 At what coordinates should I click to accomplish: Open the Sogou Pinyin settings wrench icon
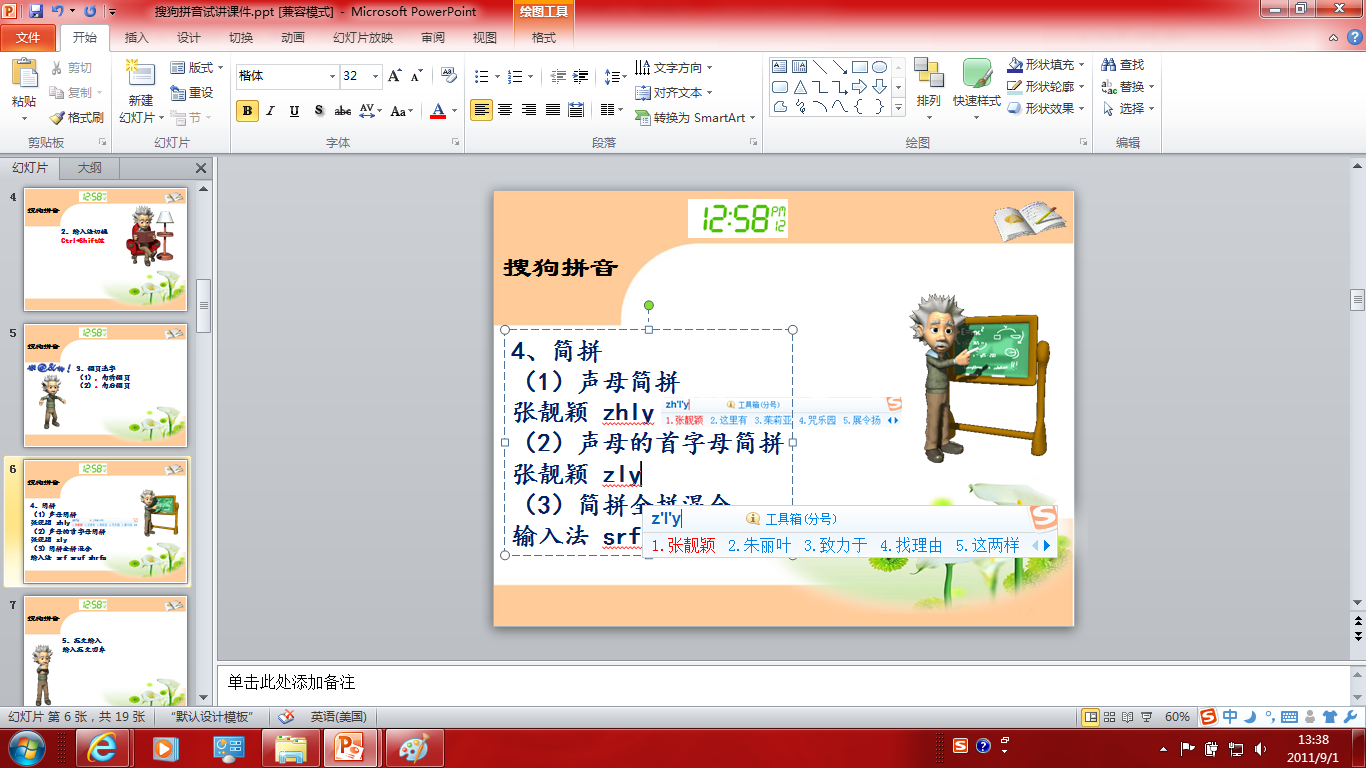click(1350, 717)
